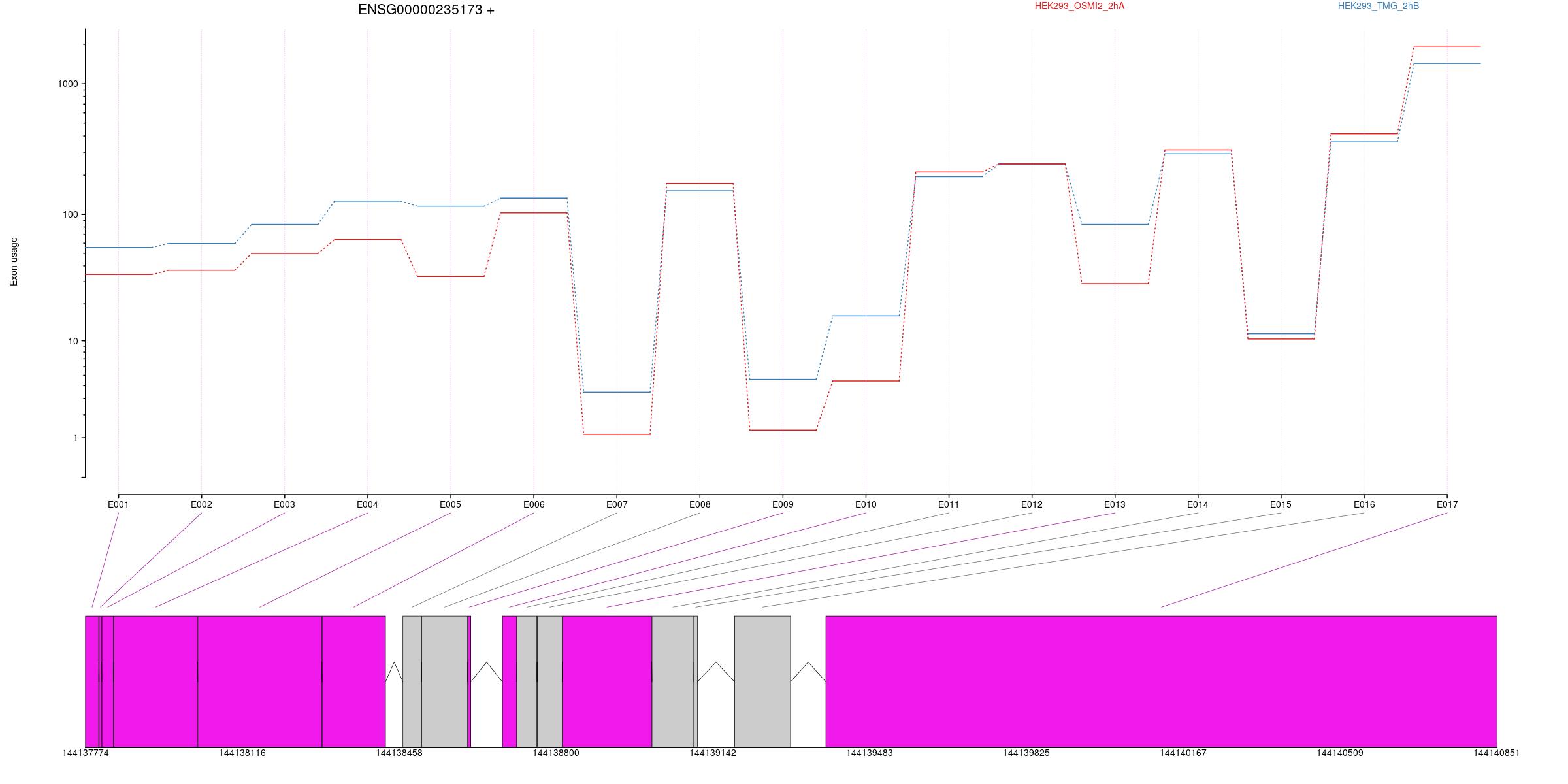Click genomic coordinate 144140509
The image size is (1568, 784).
(1340, 753)
